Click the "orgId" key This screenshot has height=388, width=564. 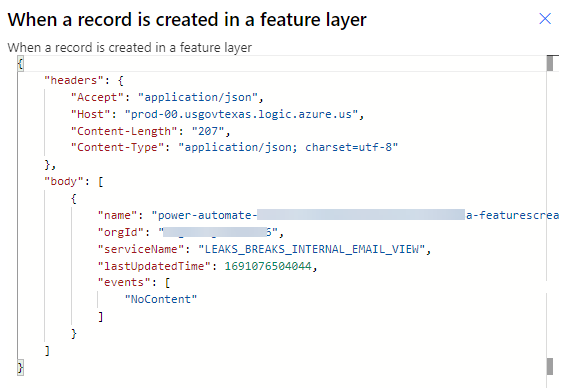point(120,232)
